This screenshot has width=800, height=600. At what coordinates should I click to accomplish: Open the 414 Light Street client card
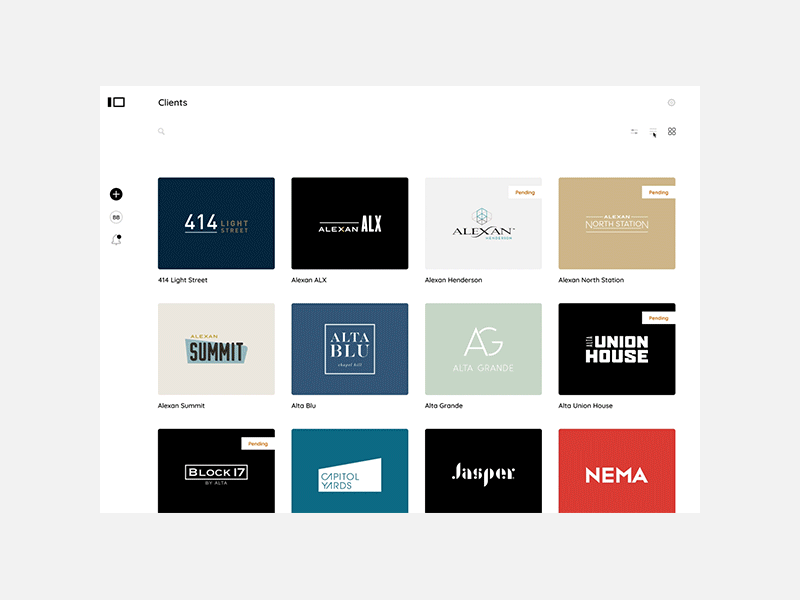[216, 223]
